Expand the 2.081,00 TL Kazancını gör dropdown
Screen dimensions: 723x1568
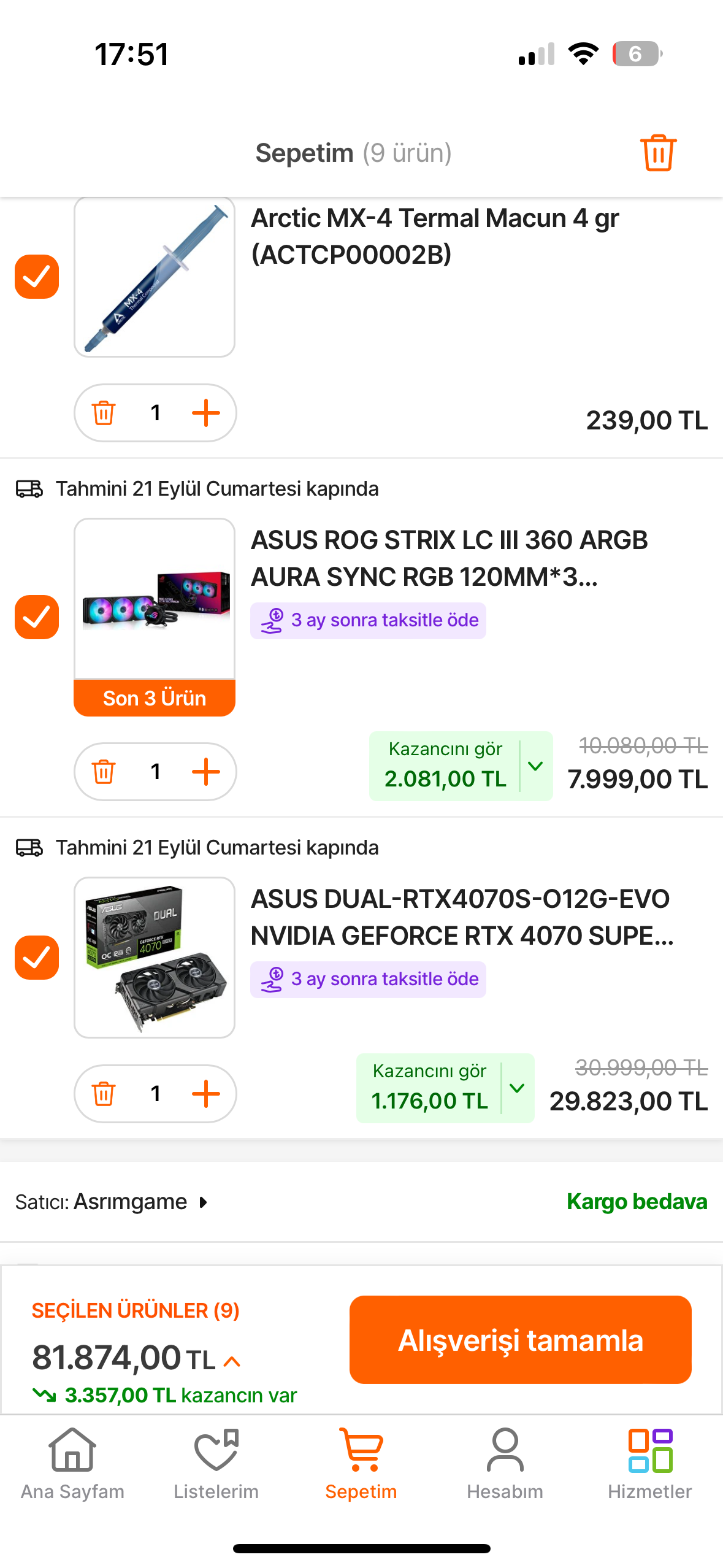coord(535,766)
